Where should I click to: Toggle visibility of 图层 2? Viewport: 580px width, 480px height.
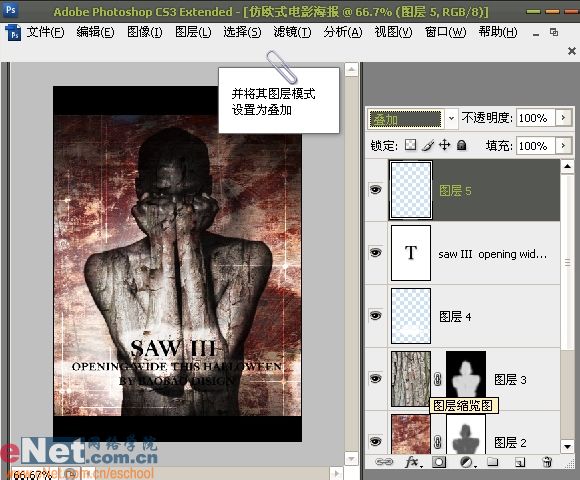click(375, 442)
